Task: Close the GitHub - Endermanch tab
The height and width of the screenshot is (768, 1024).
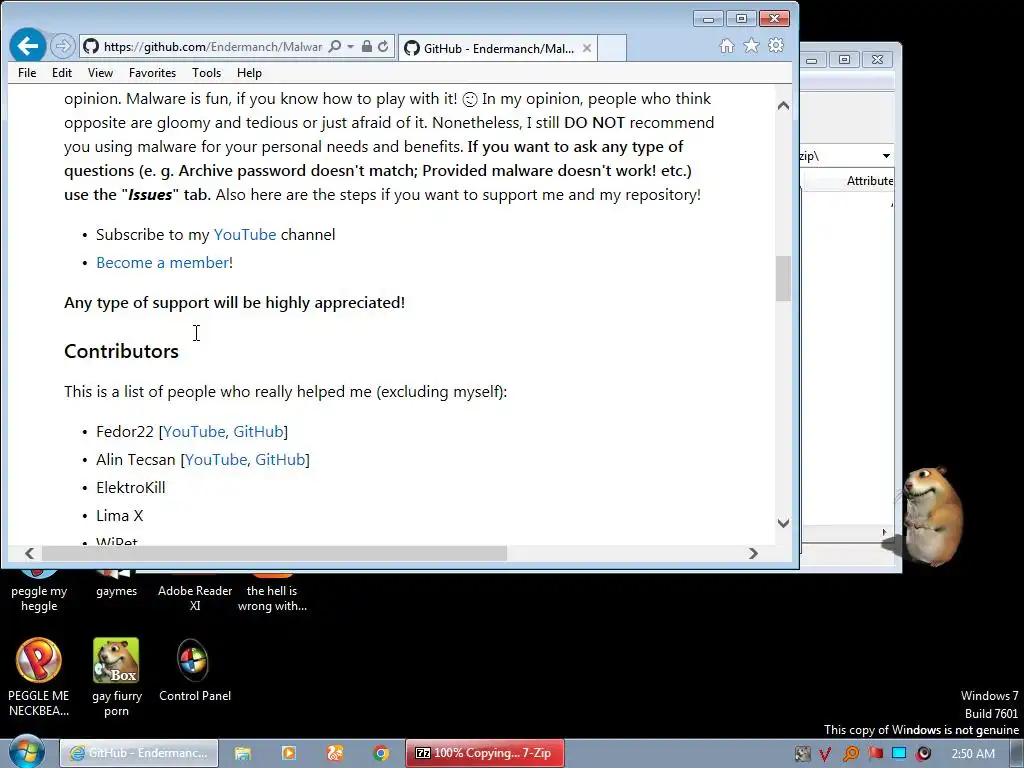Action: [586, 48]
